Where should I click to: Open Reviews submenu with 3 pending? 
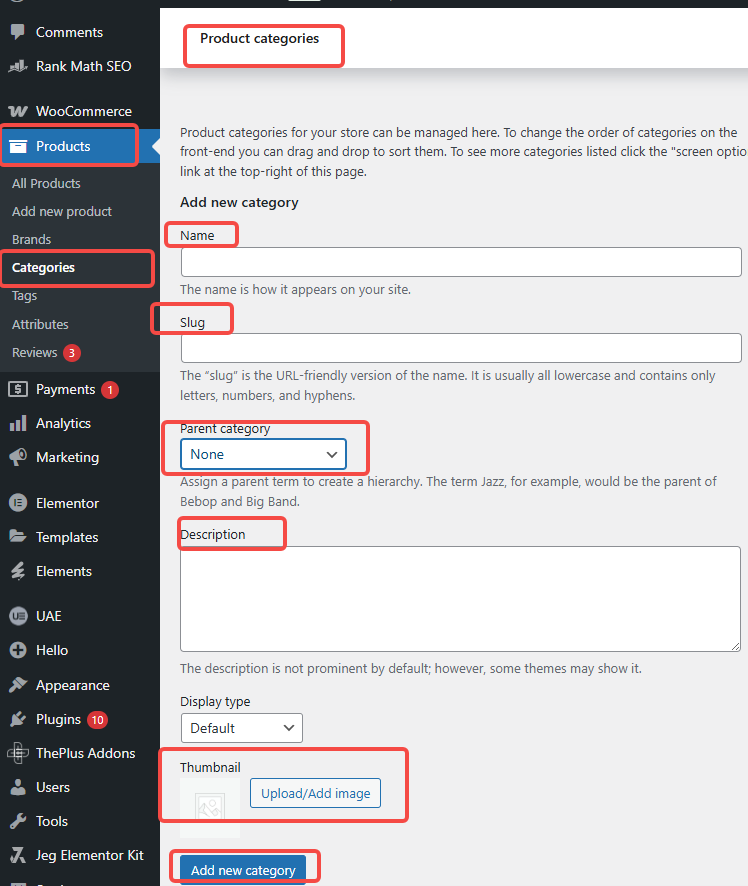pyautogui.click(x=35, y=353)
